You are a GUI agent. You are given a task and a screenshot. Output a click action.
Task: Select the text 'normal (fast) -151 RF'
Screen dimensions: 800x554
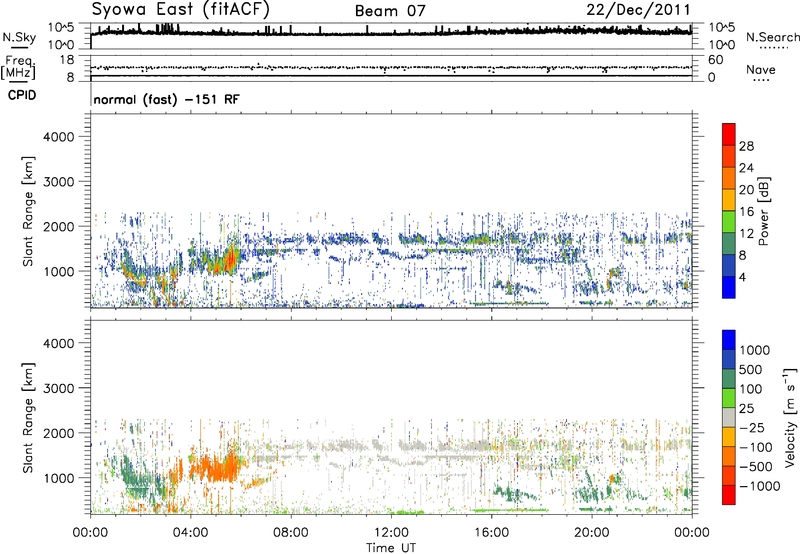(x=166, y=99)
